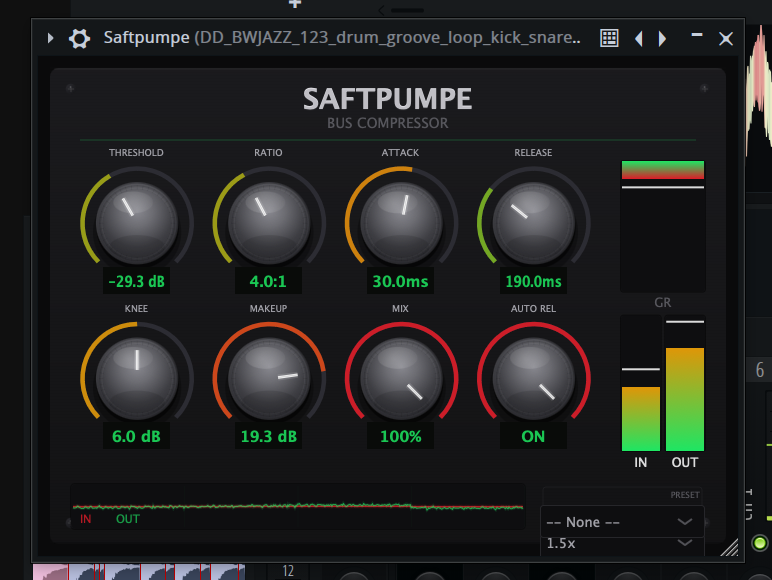This screenshot has height=580, width=772.
Task: Click the window resize grip corner
Action: tap(730, 548)
